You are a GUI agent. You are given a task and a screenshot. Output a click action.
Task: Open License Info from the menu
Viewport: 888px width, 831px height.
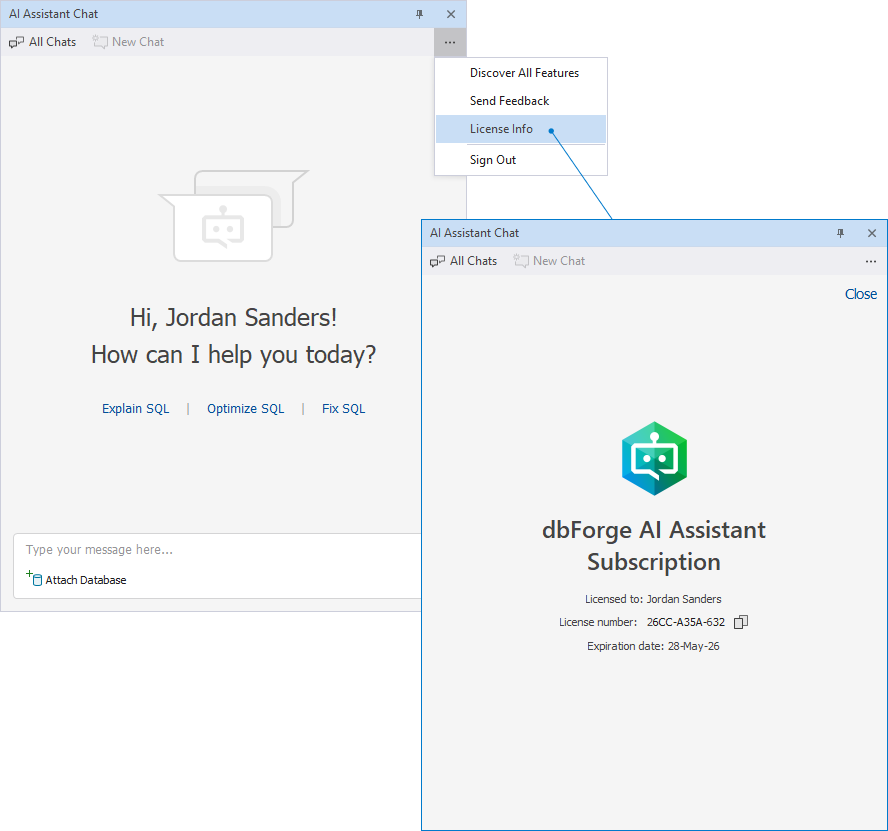coord(501,129)
